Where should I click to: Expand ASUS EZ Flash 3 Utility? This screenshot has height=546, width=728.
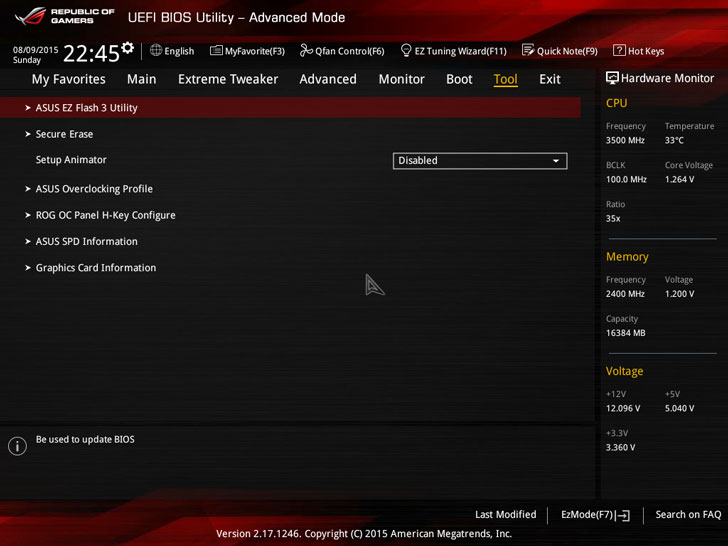click(x=290, y=108)
